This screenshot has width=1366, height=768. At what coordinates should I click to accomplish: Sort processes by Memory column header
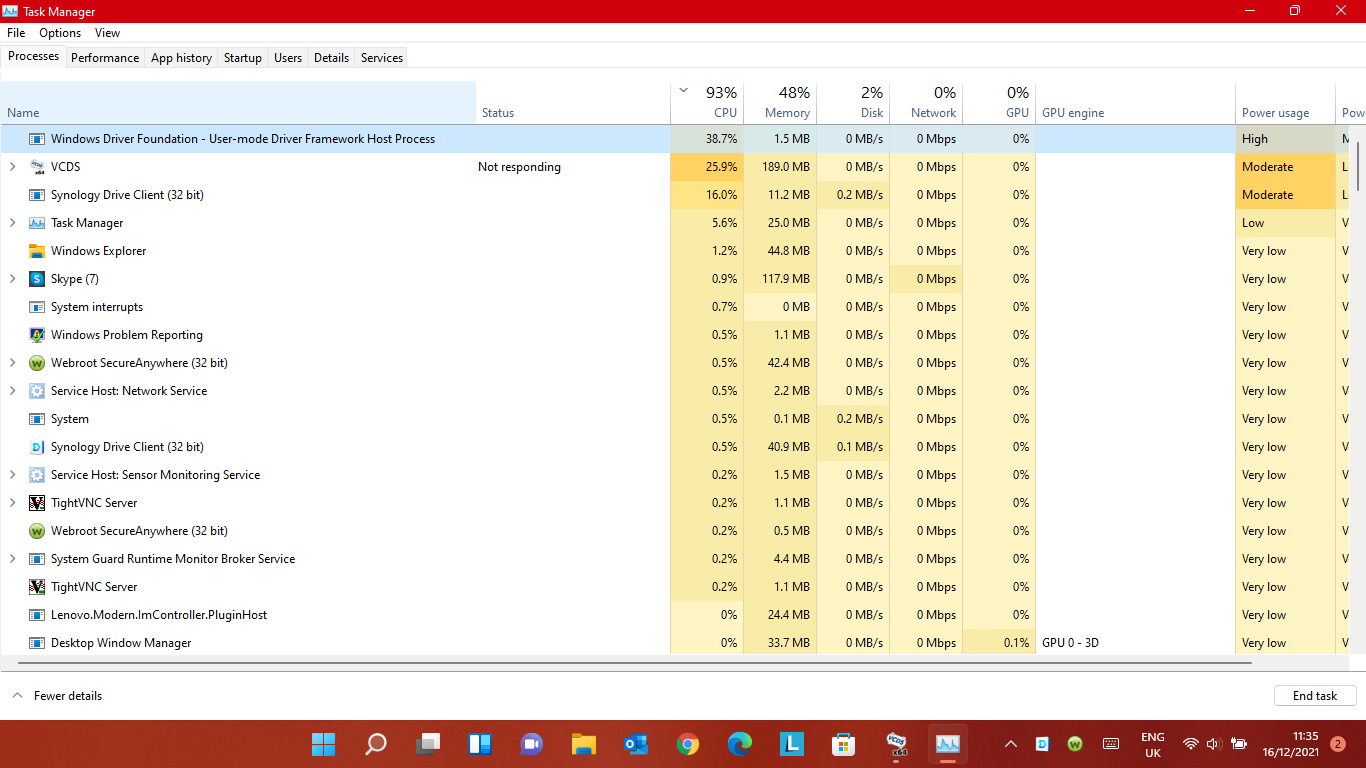[x=780, y=102]
